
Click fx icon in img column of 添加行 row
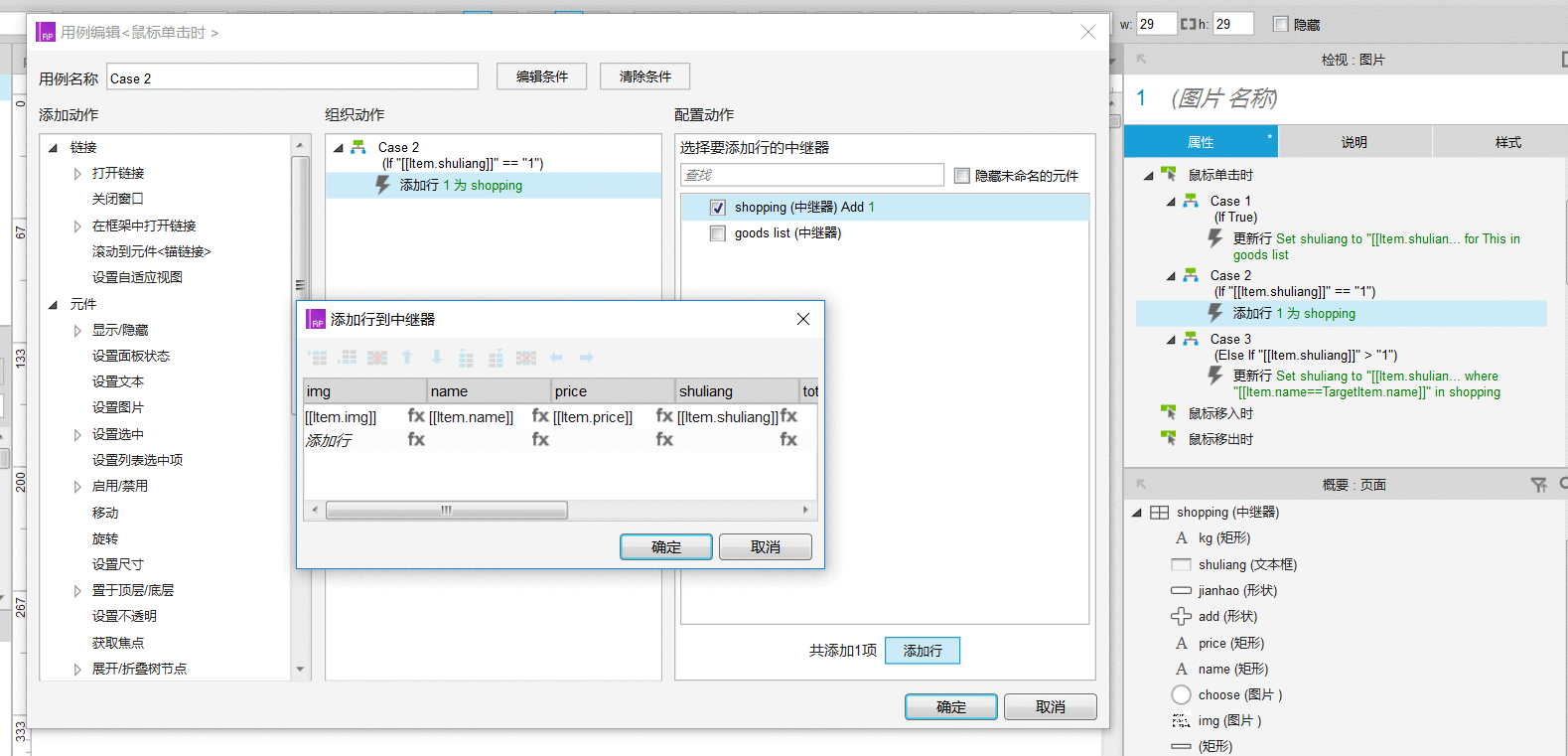pos(416,439)
